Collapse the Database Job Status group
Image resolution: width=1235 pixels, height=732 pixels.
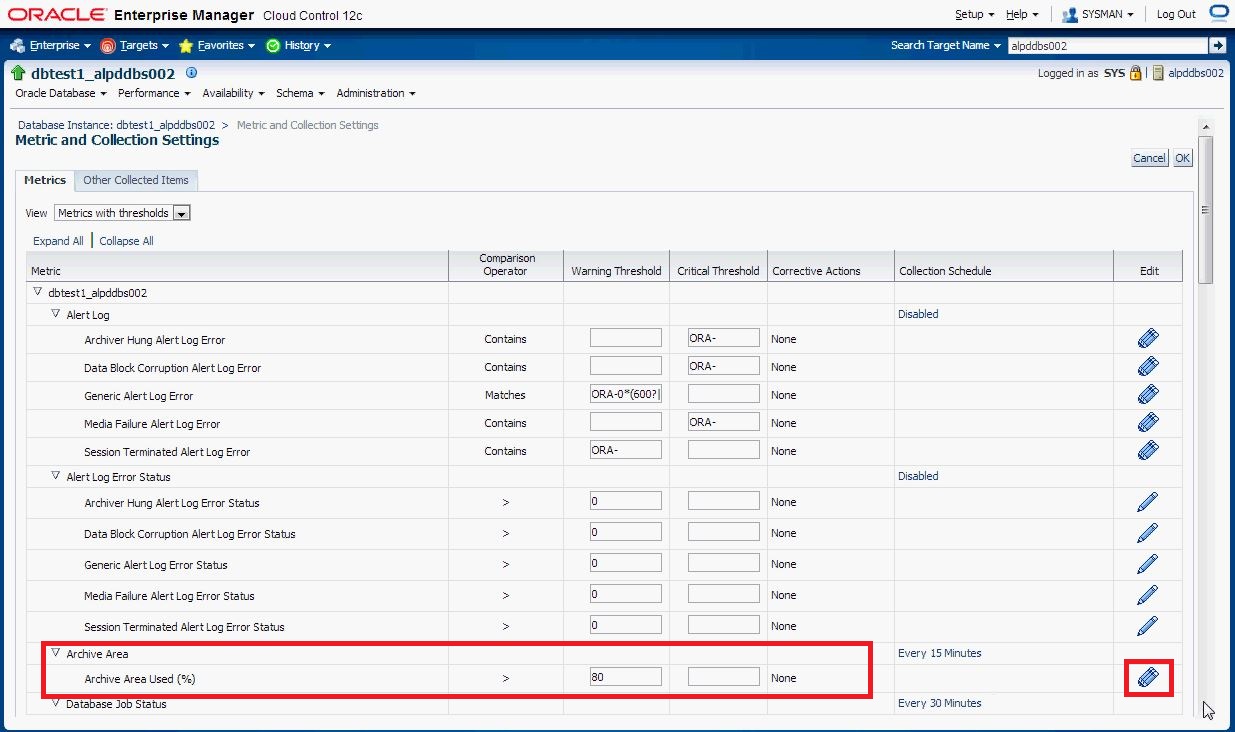(56, 703)
